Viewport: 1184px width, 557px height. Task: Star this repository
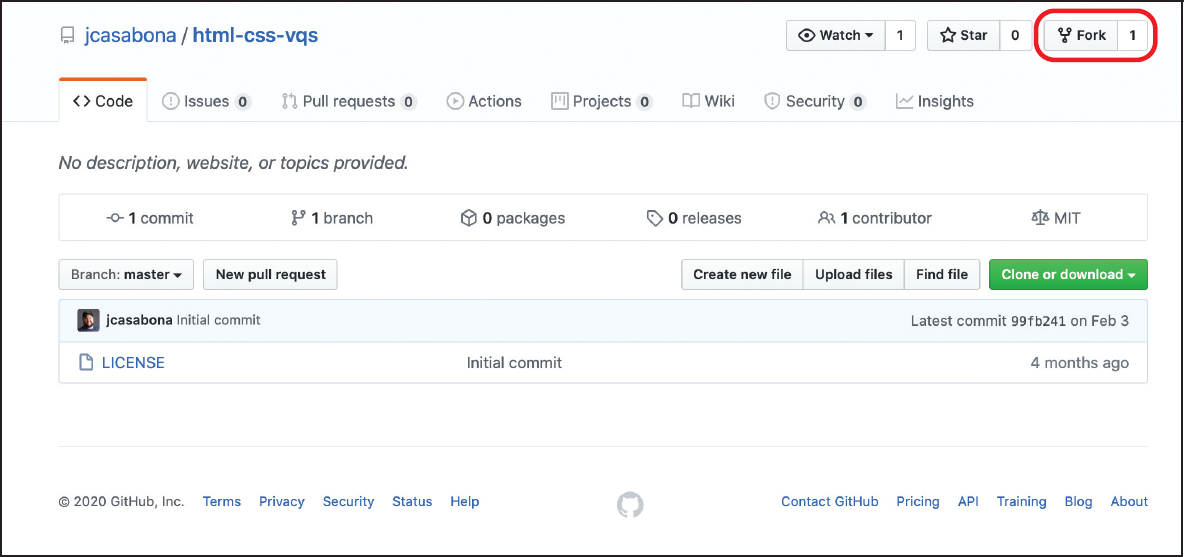tap(964, 35)
